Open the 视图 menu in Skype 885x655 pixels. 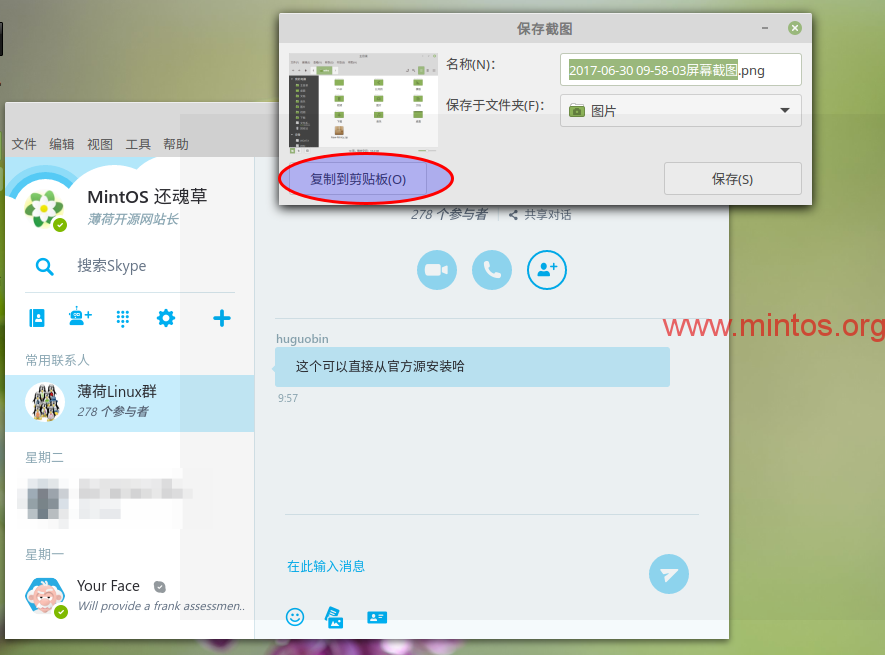pos(100,144)
